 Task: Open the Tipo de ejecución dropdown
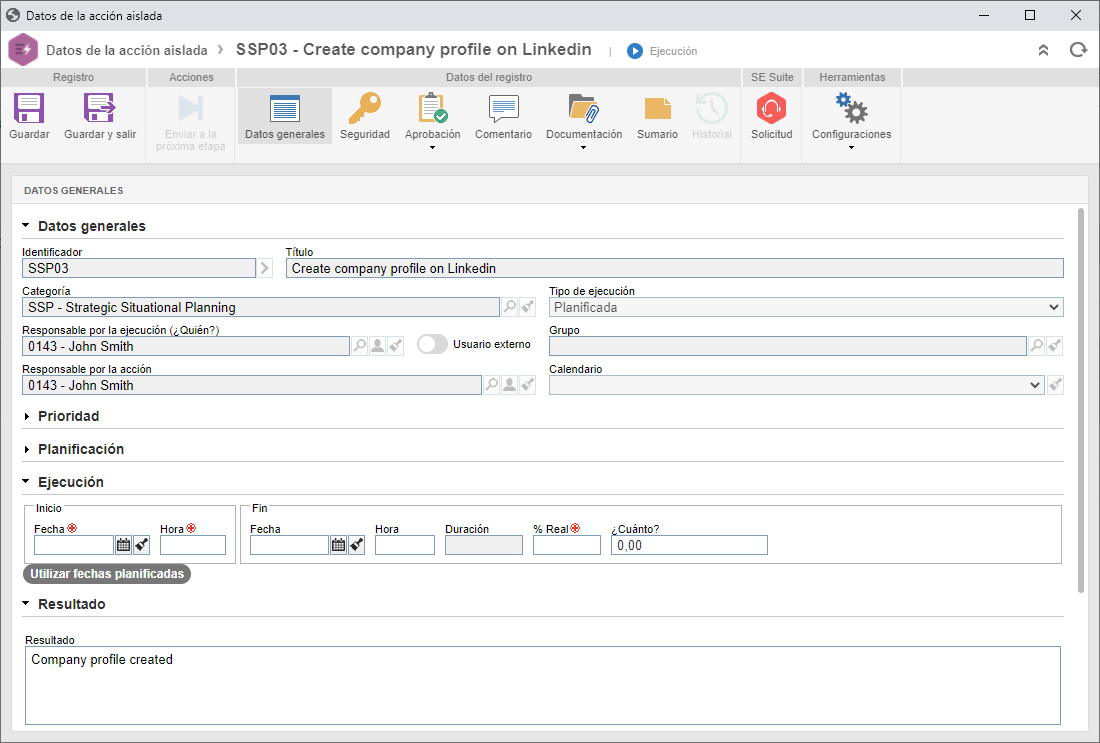806,307
